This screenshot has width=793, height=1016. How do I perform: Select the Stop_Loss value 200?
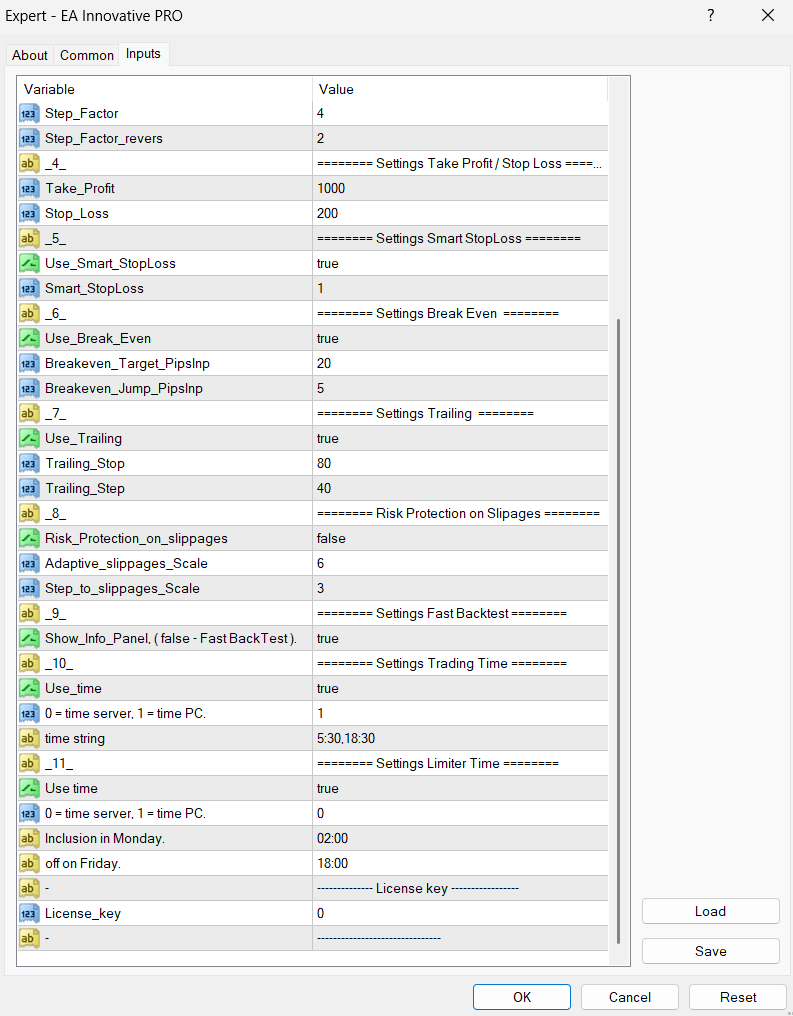pyautogui.click(x=328, y=214)
